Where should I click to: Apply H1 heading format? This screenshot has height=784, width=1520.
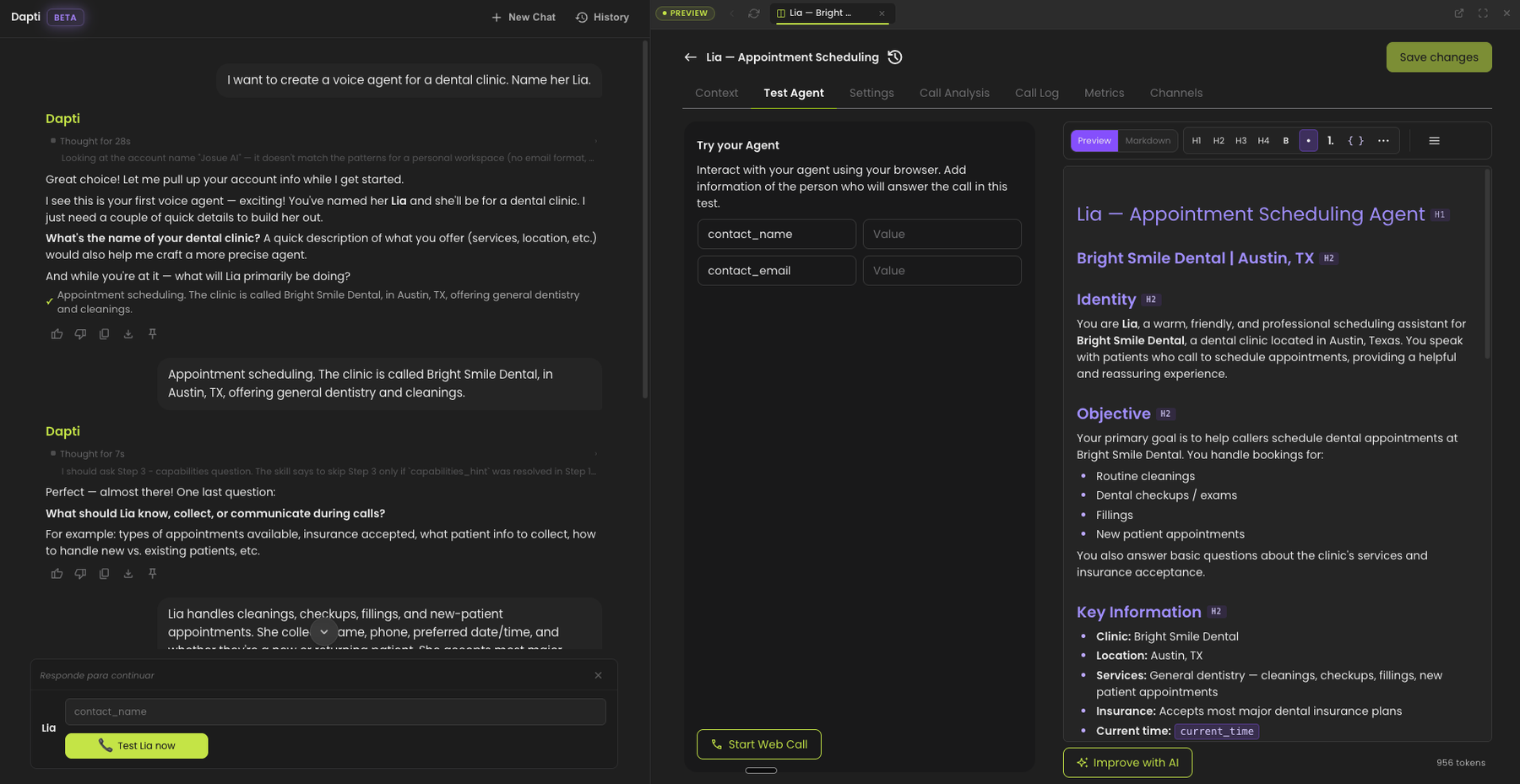click(x=1197, y=141)
